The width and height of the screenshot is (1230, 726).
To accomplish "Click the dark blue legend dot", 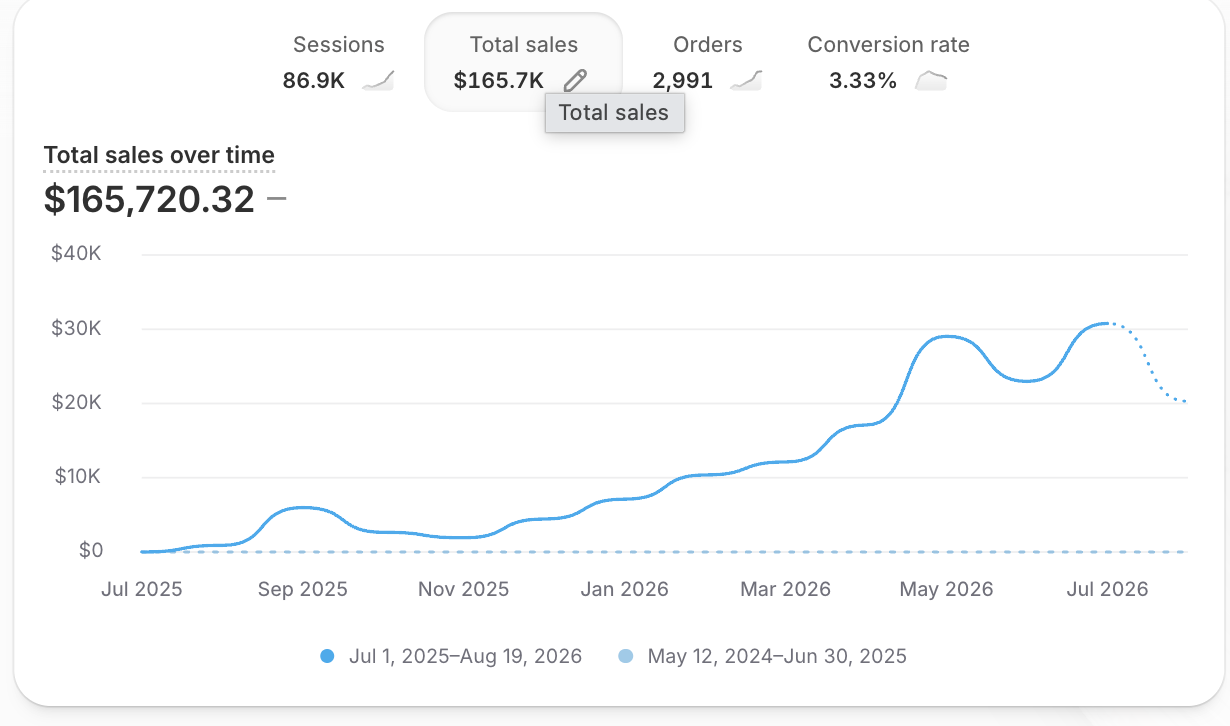I will click(327, 657).
